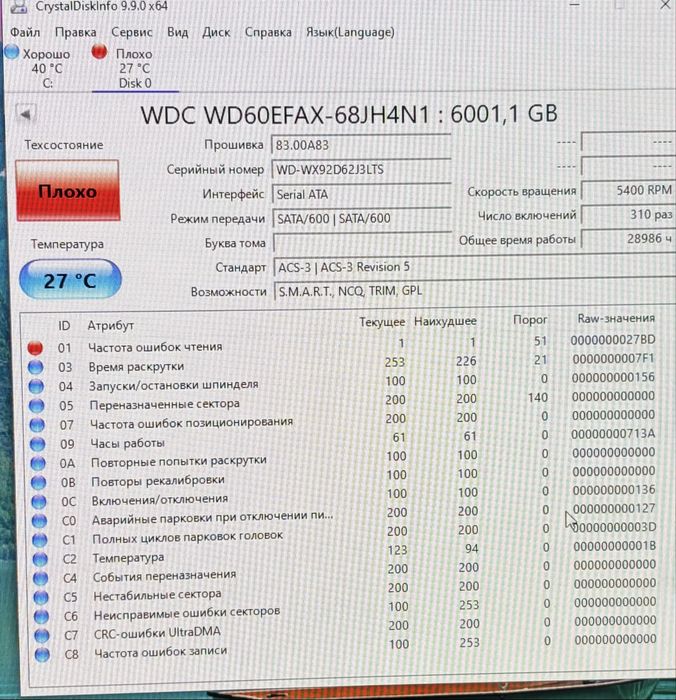The width and height of the screenshot is (676, 700).
Task: Click the blue icon for attribute C0
Action: coord(39,521)
